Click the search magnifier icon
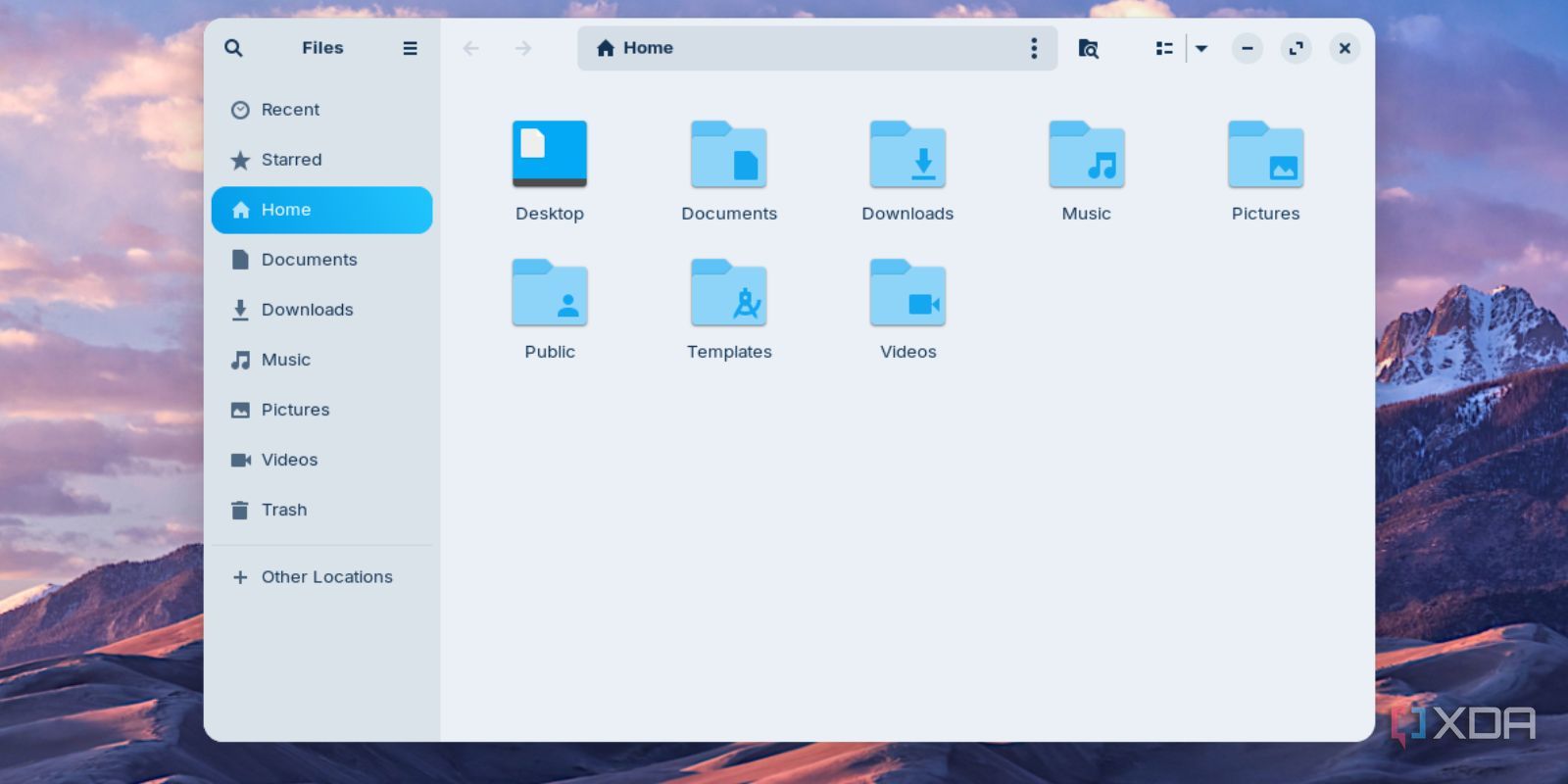1568x784 pixels. [233, 48]
